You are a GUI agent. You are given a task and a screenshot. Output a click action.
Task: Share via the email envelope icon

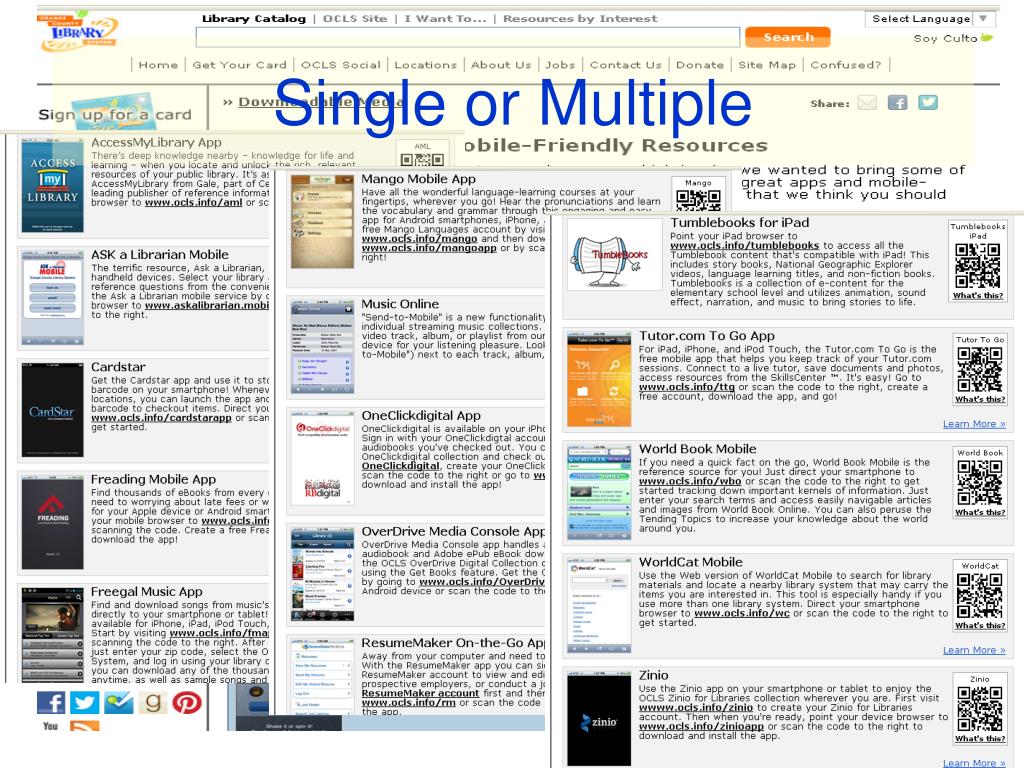pyautogui.click(x=867, y=103)
